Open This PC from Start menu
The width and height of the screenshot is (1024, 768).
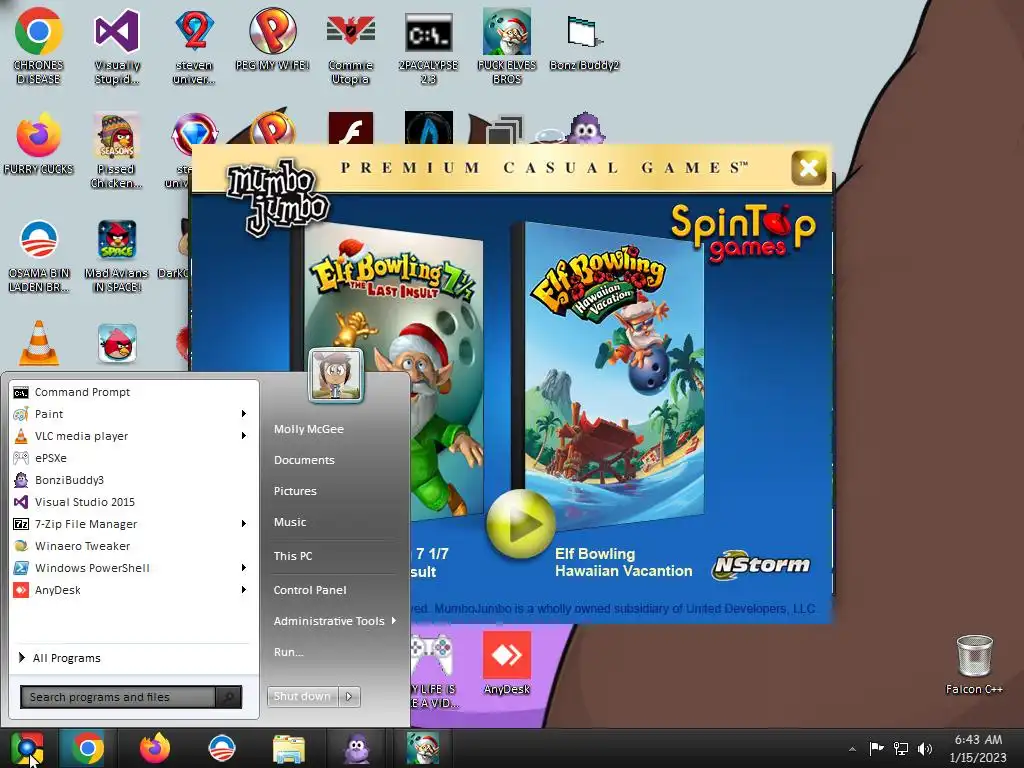293,556
